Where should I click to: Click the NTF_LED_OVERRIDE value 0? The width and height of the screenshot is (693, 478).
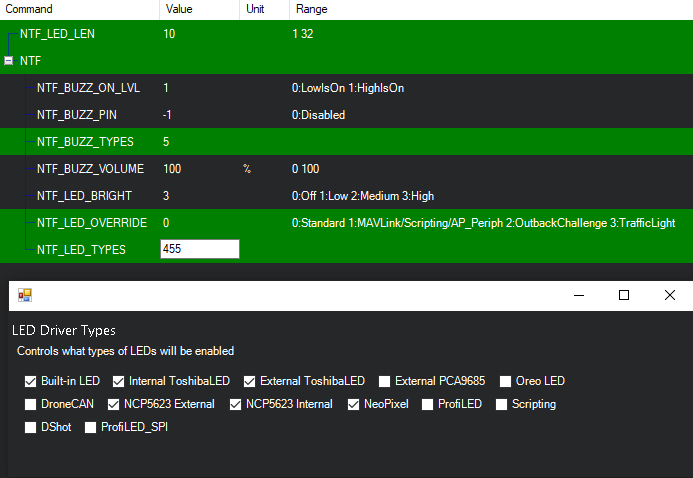tap(166, 223)
